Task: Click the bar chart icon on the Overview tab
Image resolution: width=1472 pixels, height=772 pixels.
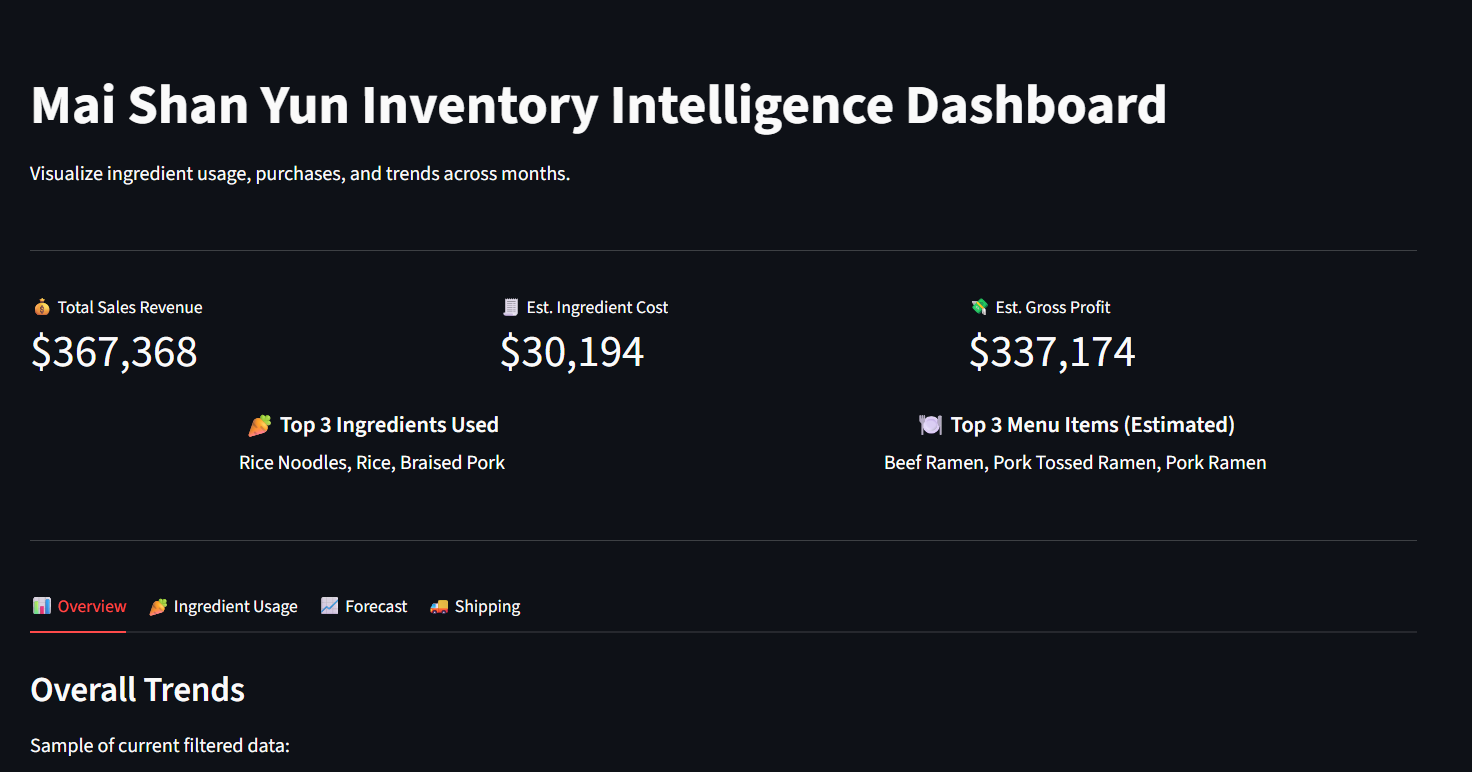Action: coord(42,606)
